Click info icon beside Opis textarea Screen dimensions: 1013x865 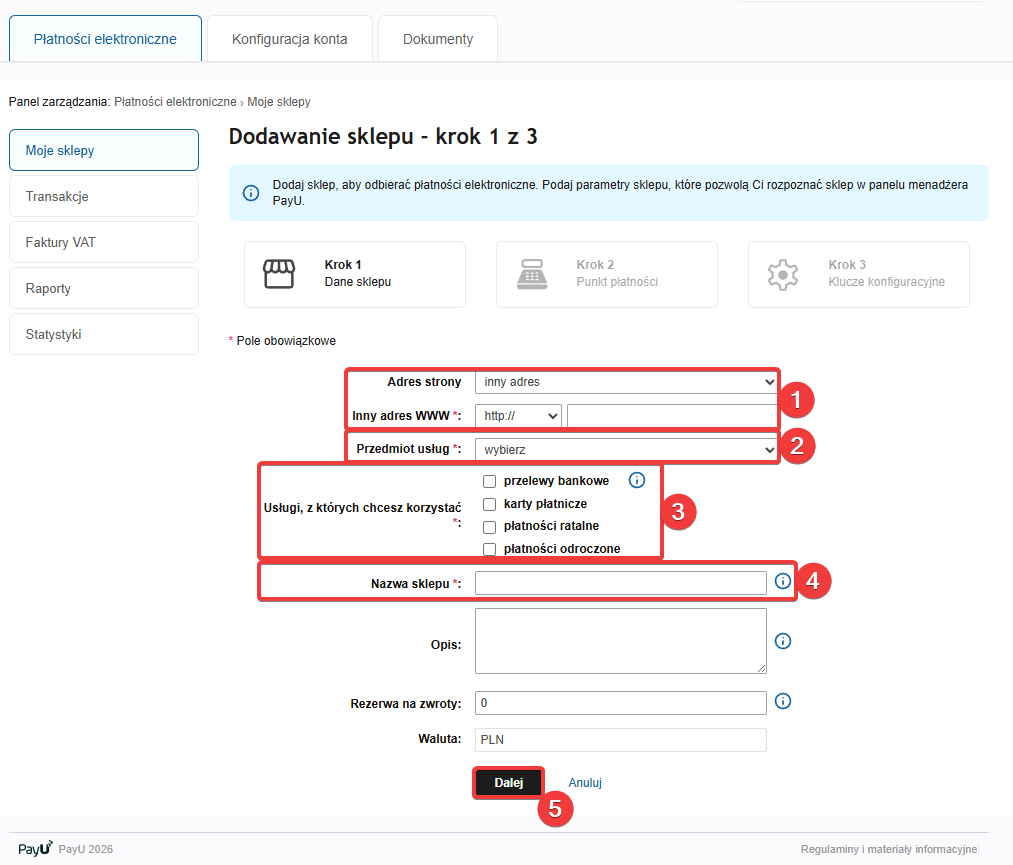pyautogui.click(x=783, y=641)
